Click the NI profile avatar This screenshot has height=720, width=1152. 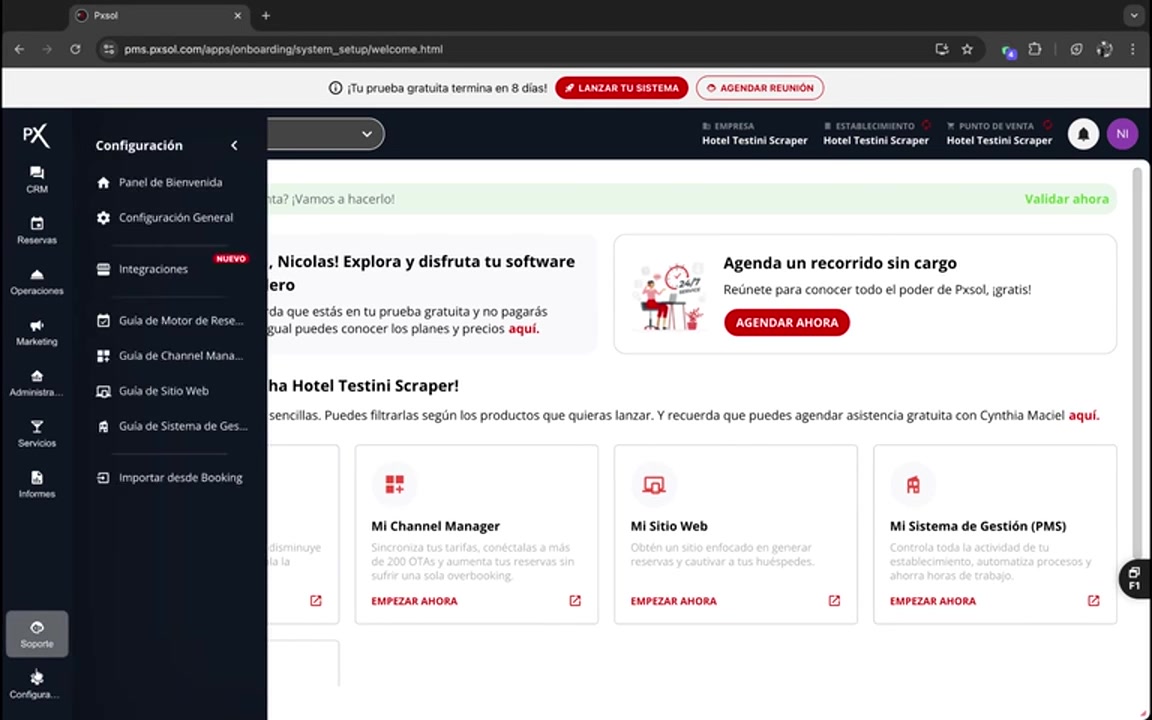pos(1122,134)
